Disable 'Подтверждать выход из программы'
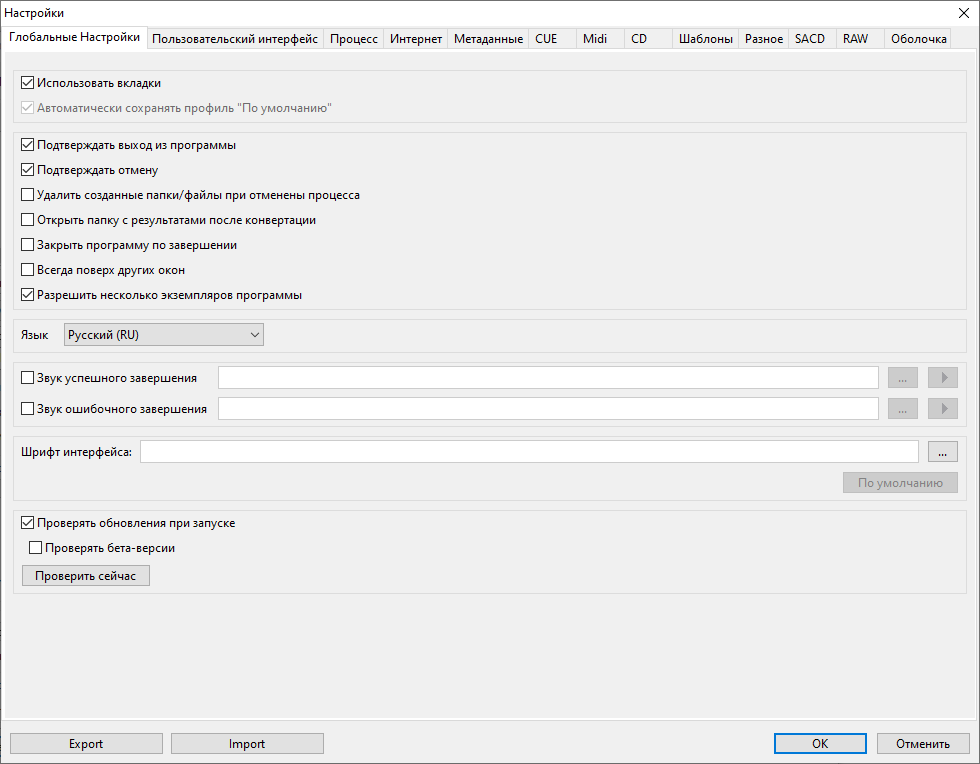Screen dimensions: 980x764 pyautogui.click(x=28, y=146)
